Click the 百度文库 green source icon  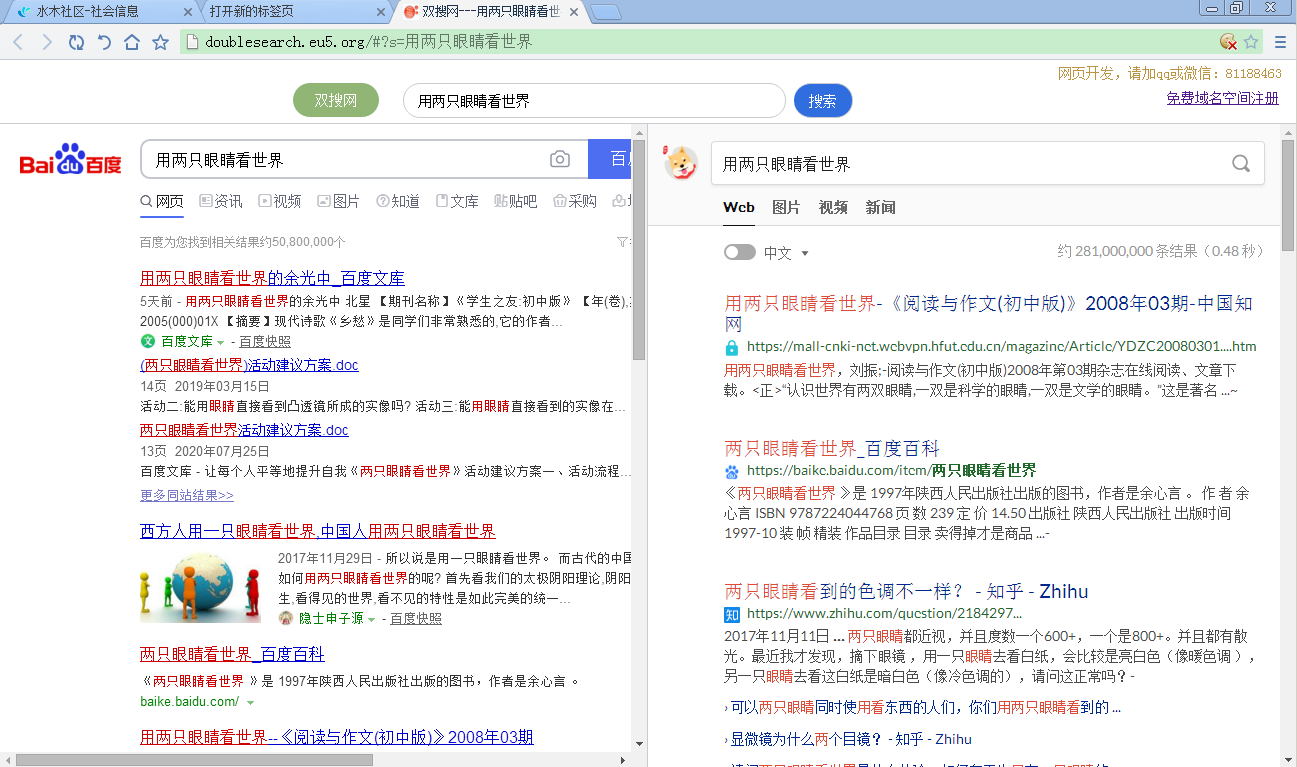(148, 342)
